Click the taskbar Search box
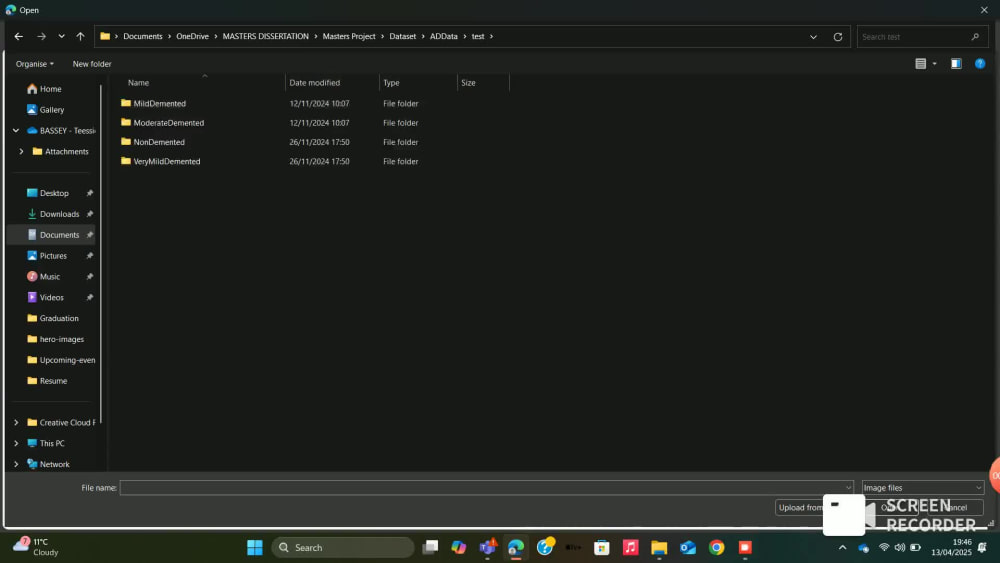 [x=343, y=547]
